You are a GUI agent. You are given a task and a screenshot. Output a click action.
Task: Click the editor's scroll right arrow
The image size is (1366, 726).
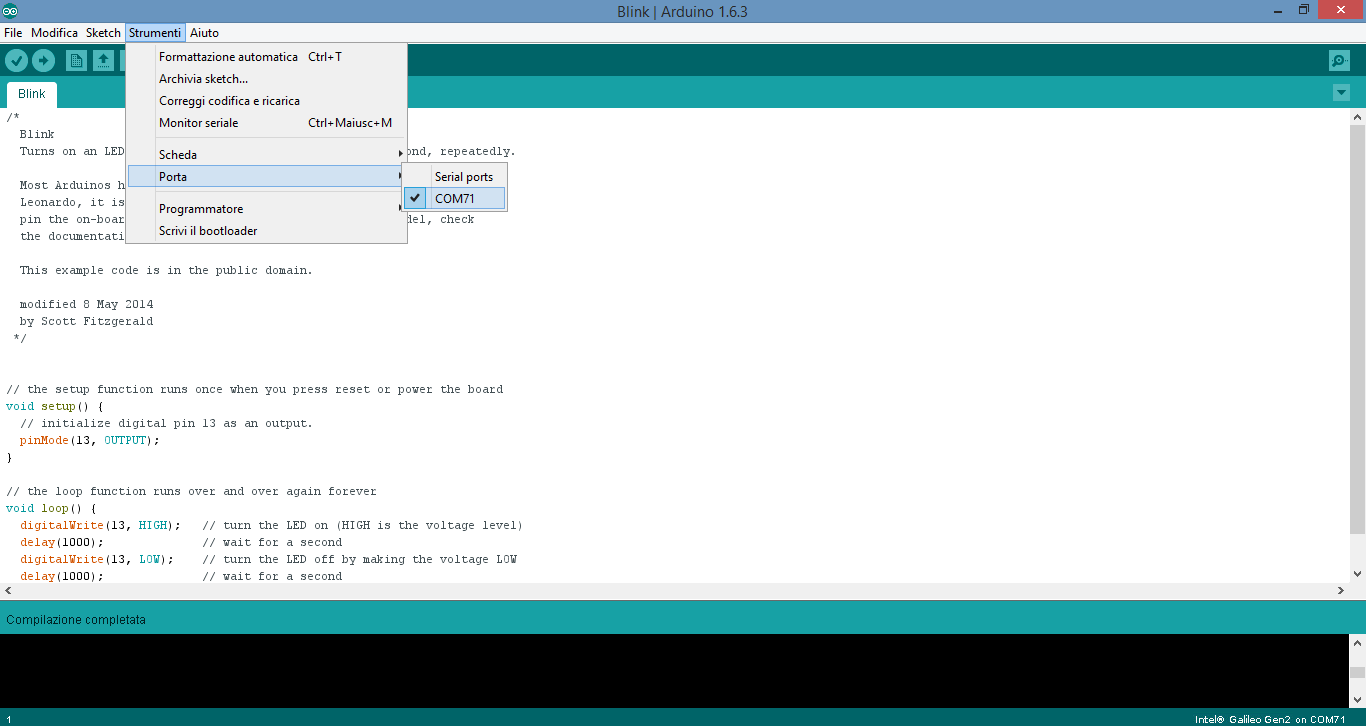pyautogui.click(x=1340, y=591)
